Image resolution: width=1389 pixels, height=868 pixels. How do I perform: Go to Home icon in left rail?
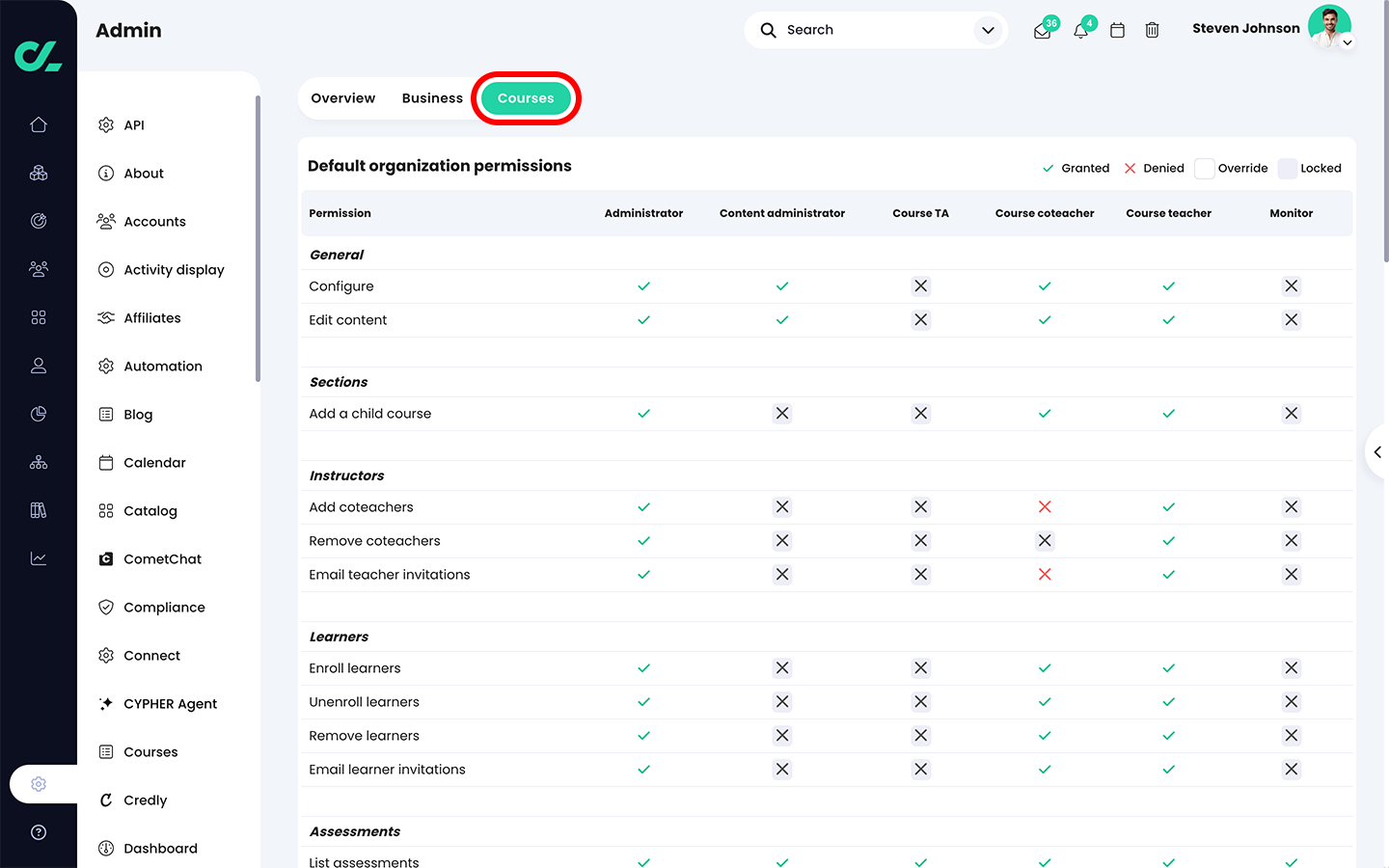(39, 124)
